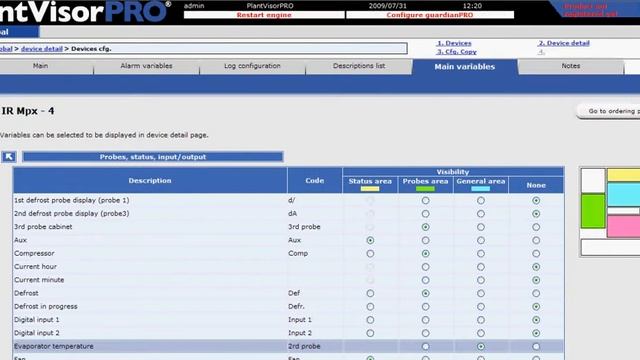Image resolution: width=640 pixels, height=360 pixels.
Task: Click the 'dA' code cell
Action: click(x=293, y=214)
